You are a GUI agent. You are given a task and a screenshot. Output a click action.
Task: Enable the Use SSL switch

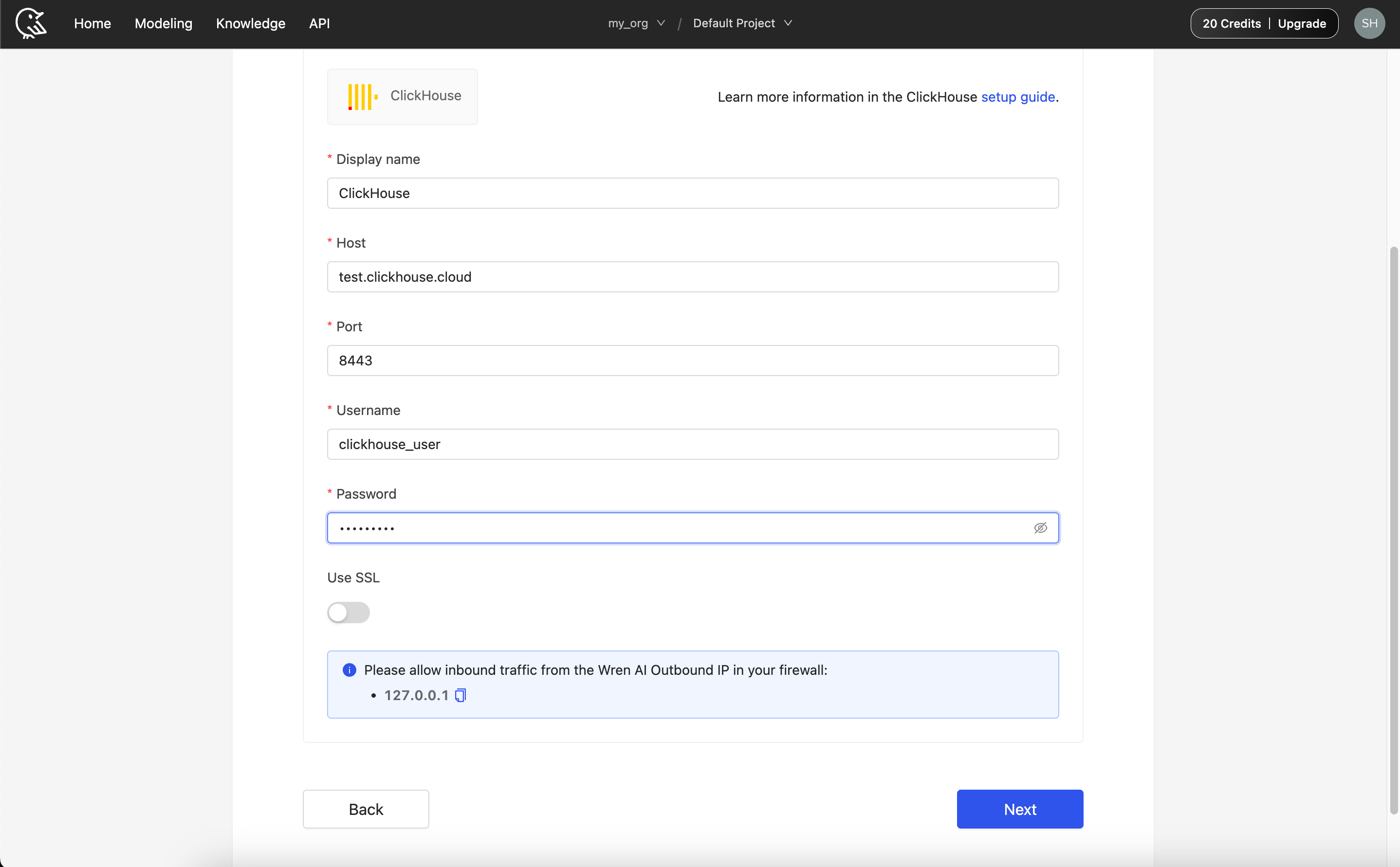coord(348,613)
